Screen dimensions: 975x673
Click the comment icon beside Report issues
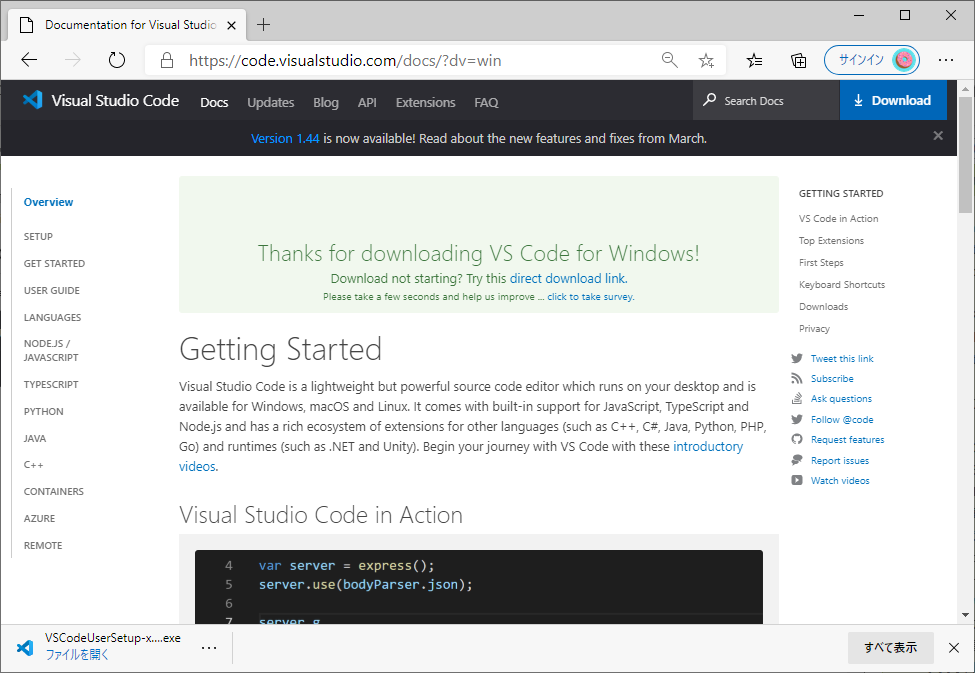tap(797, 460)
